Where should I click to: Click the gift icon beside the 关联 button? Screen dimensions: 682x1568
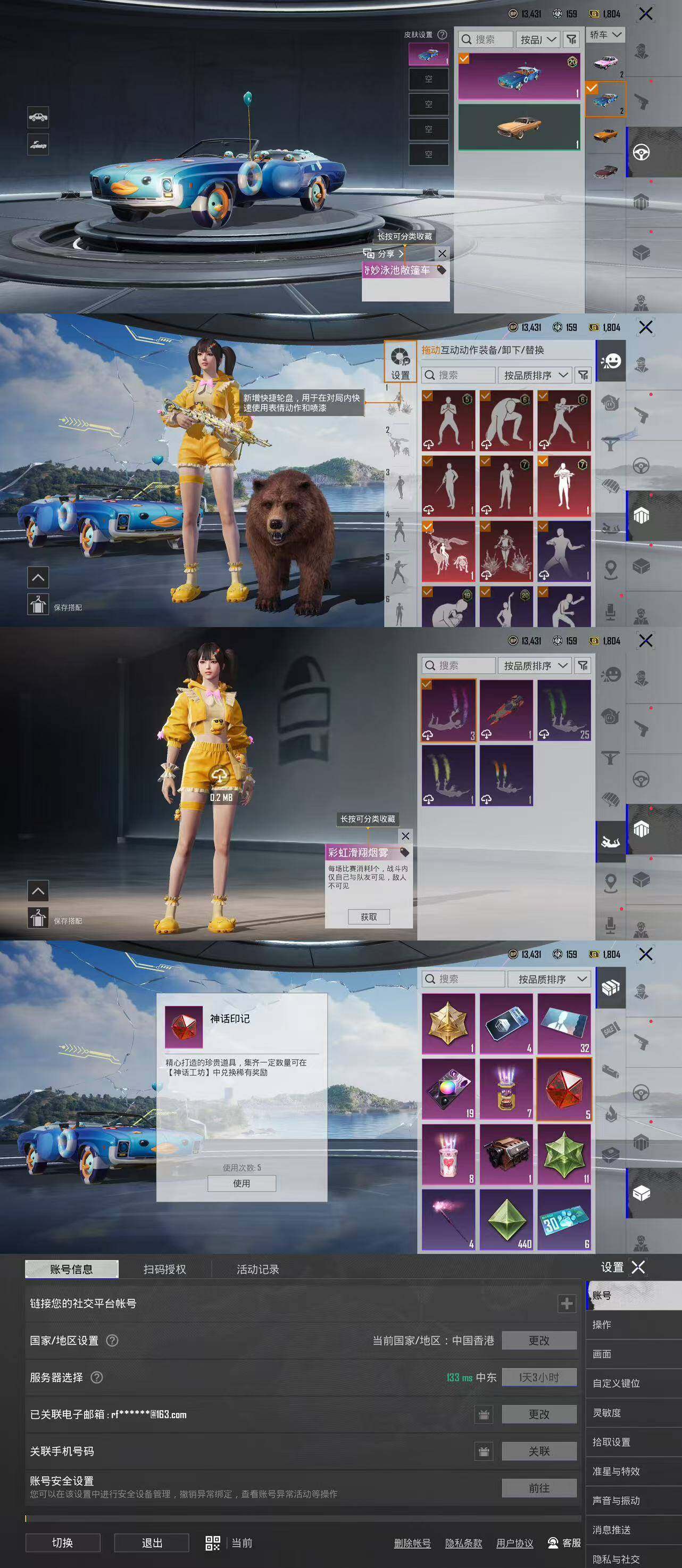pyautogui.click(x=484, y=1451)
